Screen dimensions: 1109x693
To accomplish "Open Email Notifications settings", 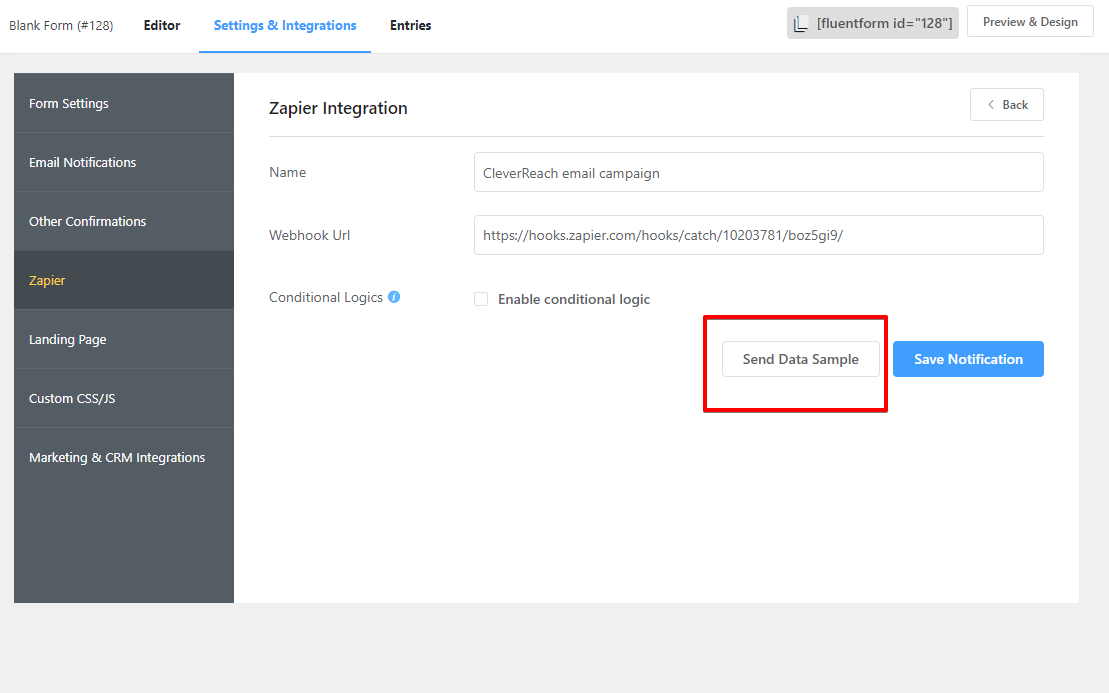I will pyautogui.click(x=124, y=163).
